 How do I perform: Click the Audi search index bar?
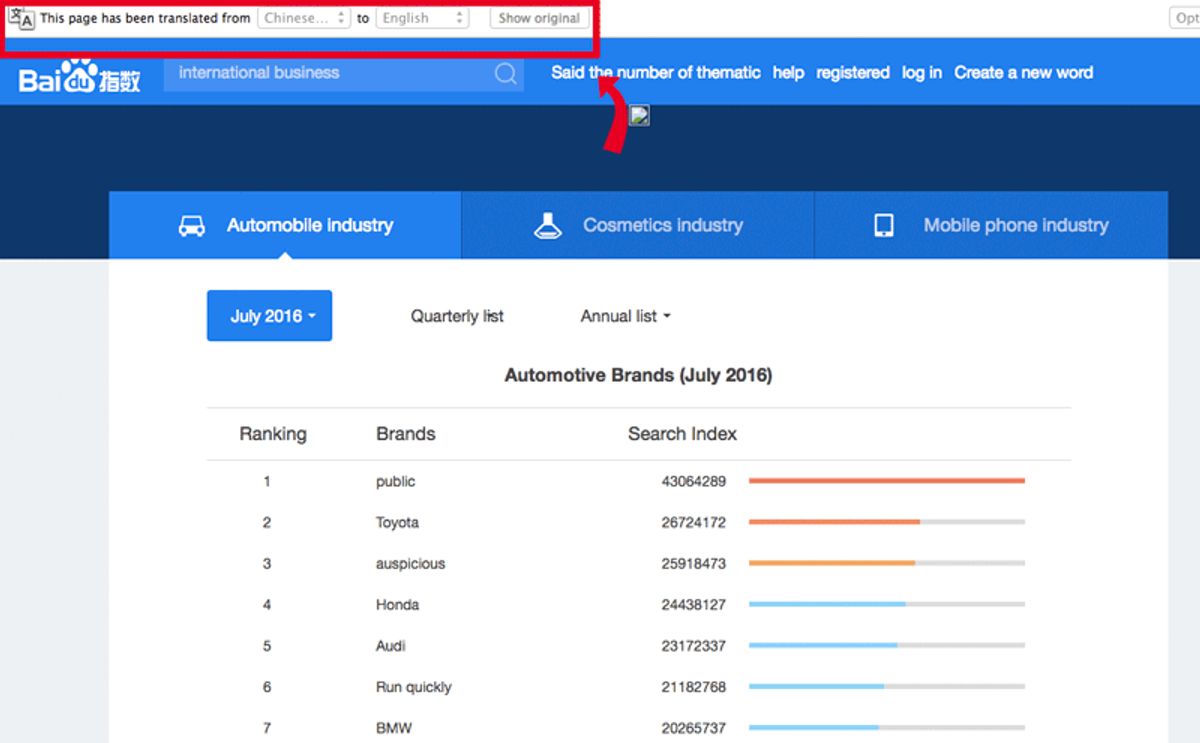(x=887, y=645)
